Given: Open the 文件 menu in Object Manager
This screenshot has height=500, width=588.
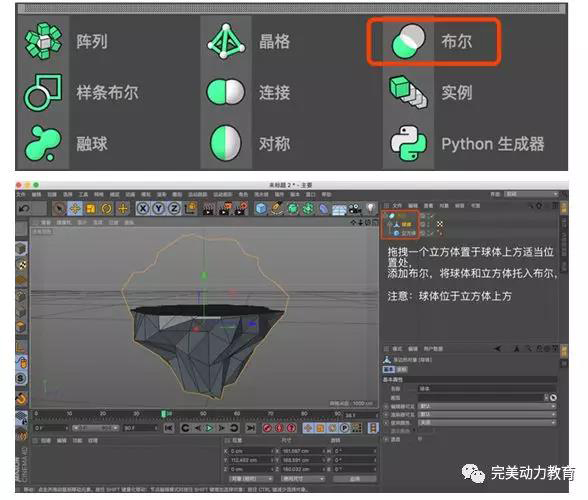Looking at the screenshot, I should 397,206.
